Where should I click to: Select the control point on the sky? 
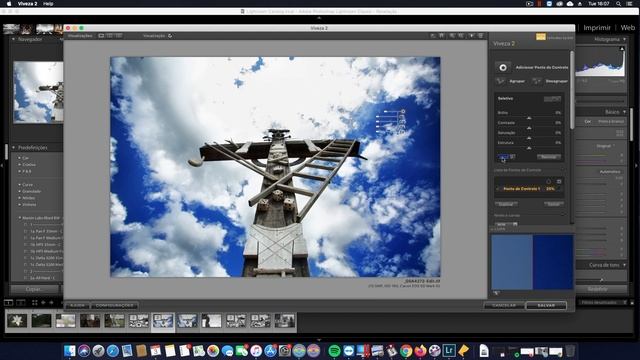pos(402,111)
